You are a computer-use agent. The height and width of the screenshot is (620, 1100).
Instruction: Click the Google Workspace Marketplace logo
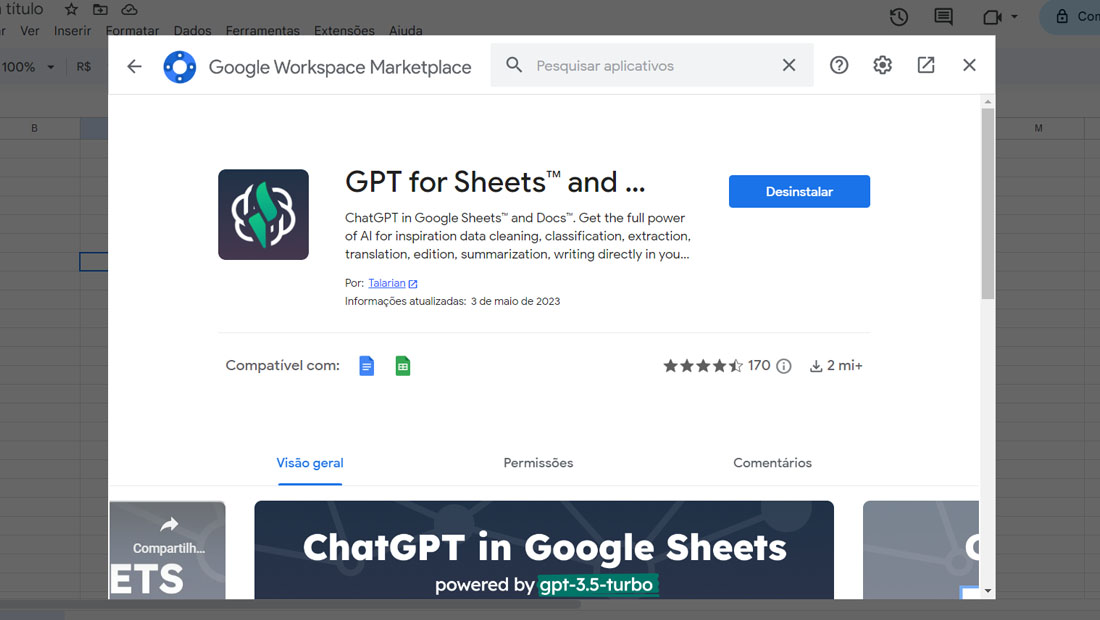[180, 67]
